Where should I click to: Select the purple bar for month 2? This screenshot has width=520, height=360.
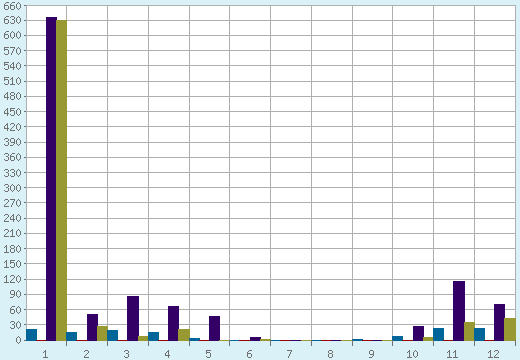(92, 327)
